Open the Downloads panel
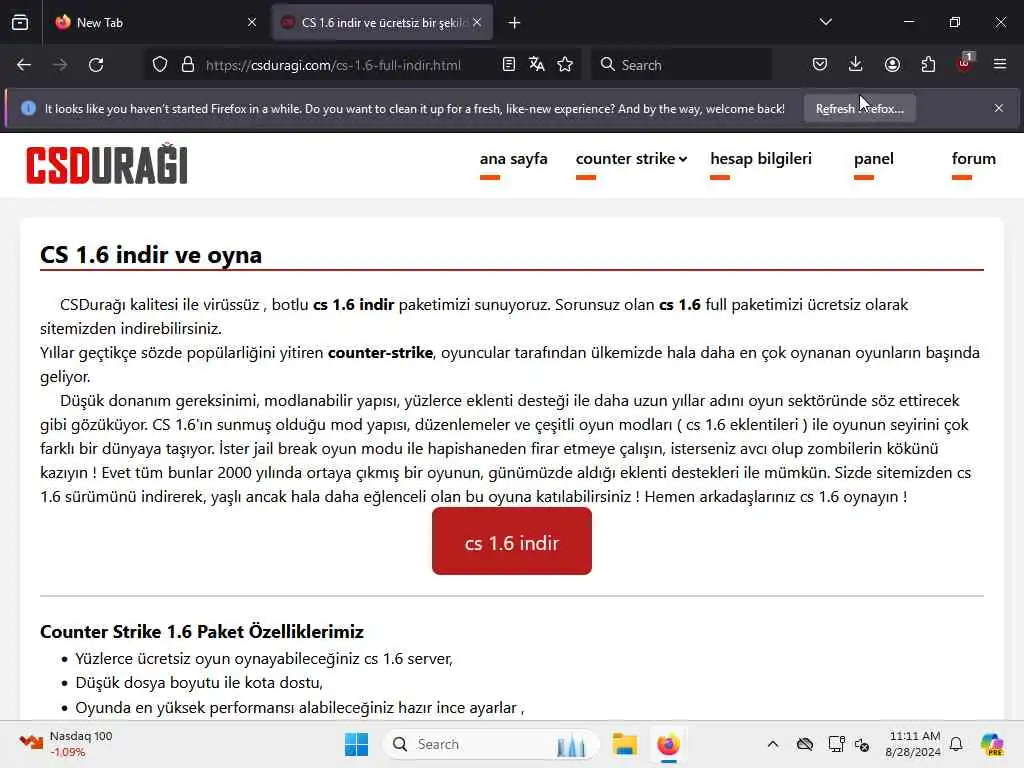Screen dimensions: 1024x768 click(x=856, y=64)
